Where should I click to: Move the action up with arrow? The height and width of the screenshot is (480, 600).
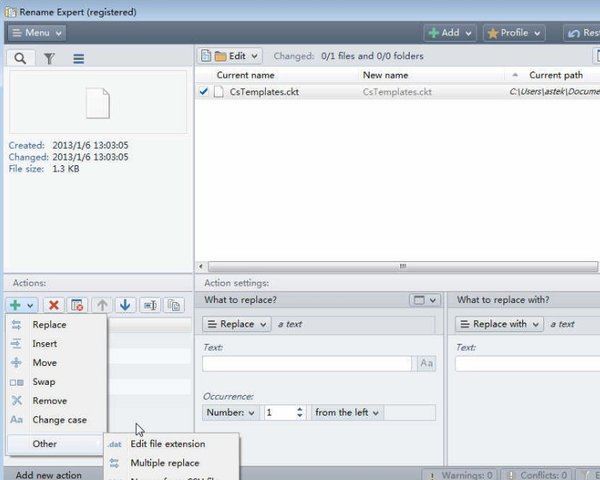[x=102, y=305]
